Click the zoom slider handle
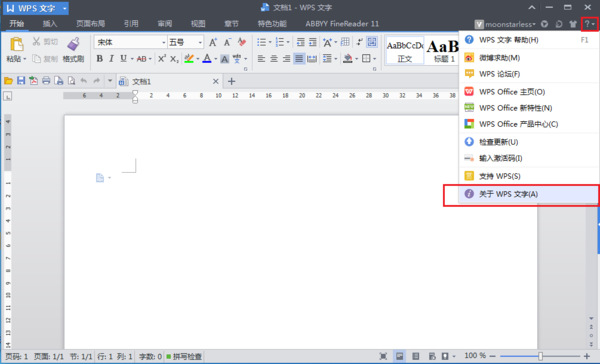Image resolution: width=600 pixels, height=364 pixels. (x=540, y=356)
